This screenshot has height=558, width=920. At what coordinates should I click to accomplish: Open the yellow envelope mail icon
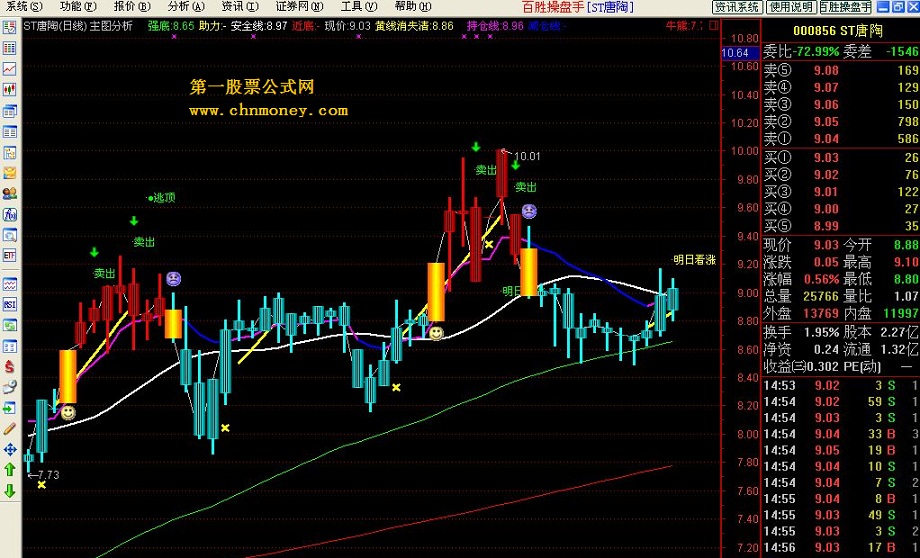point(9,173)
